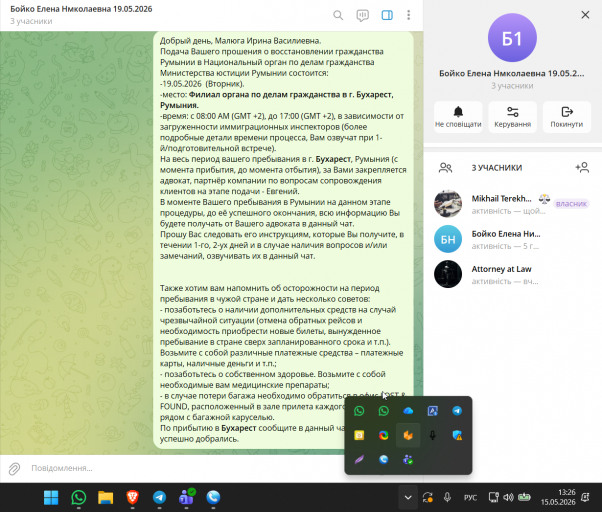
Task: Open Windows Security shield warning icon
Action: [457, 435]
